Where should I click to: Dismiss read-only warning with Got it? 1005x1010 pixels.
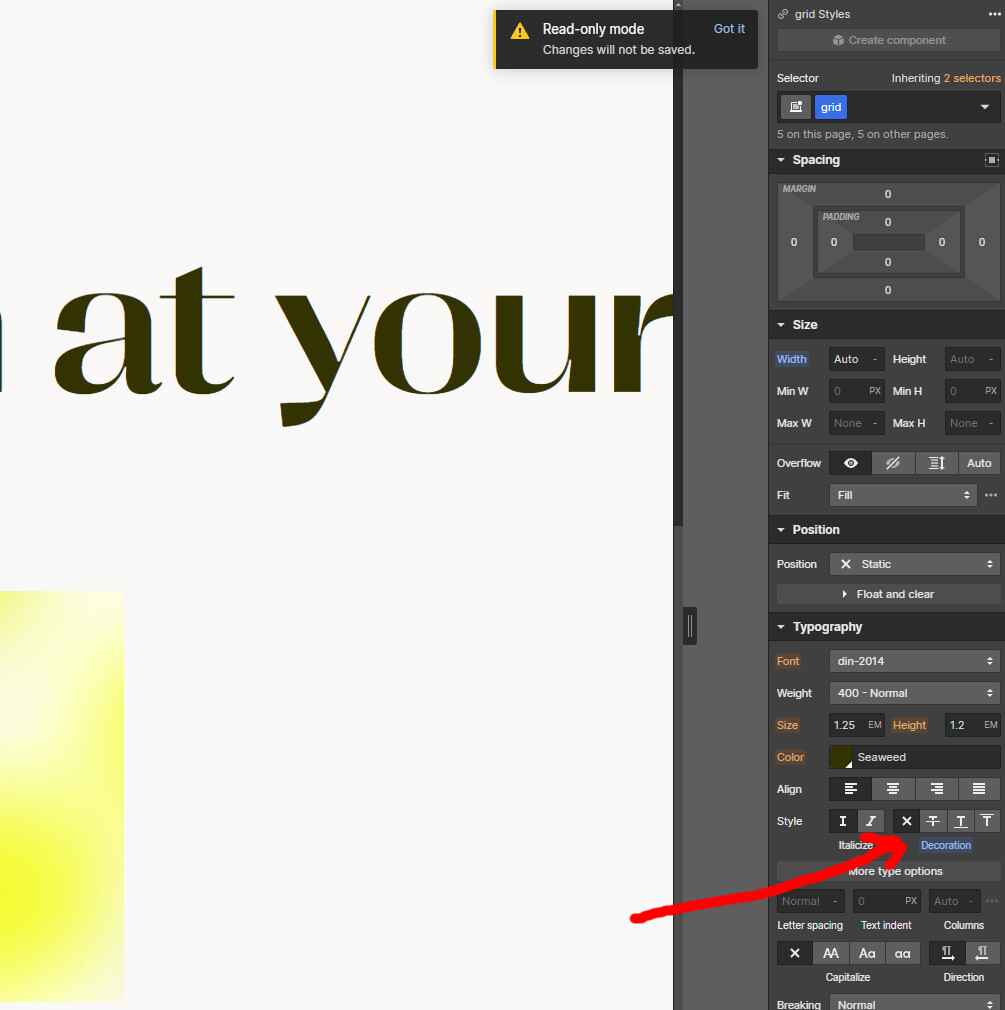(729, 28)
